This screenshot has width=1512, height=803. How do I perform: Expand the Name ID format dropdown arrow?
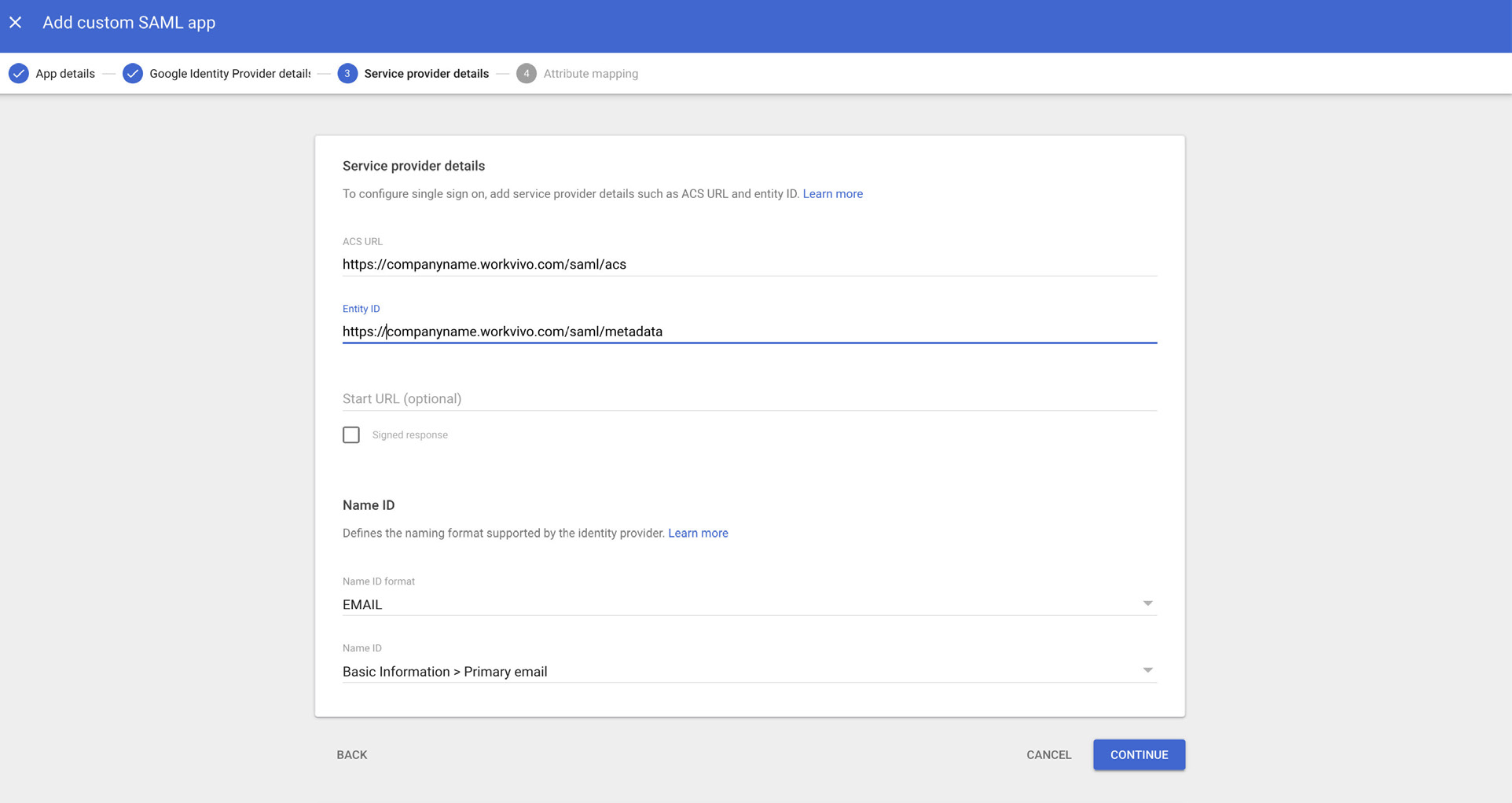[1147, 603]
